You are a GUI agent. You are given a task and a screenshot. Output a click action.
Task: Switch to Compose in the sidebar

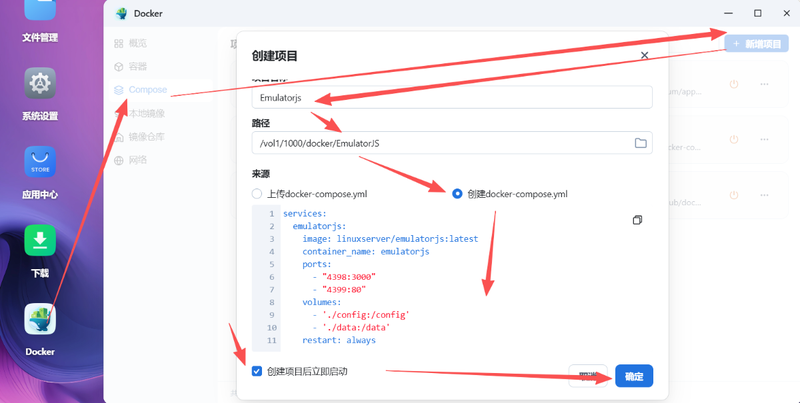point(147,90)
